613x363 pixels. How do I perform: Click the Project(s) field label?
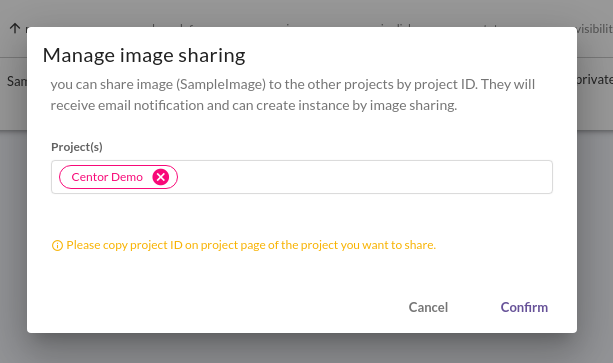(x=77, y=147)
